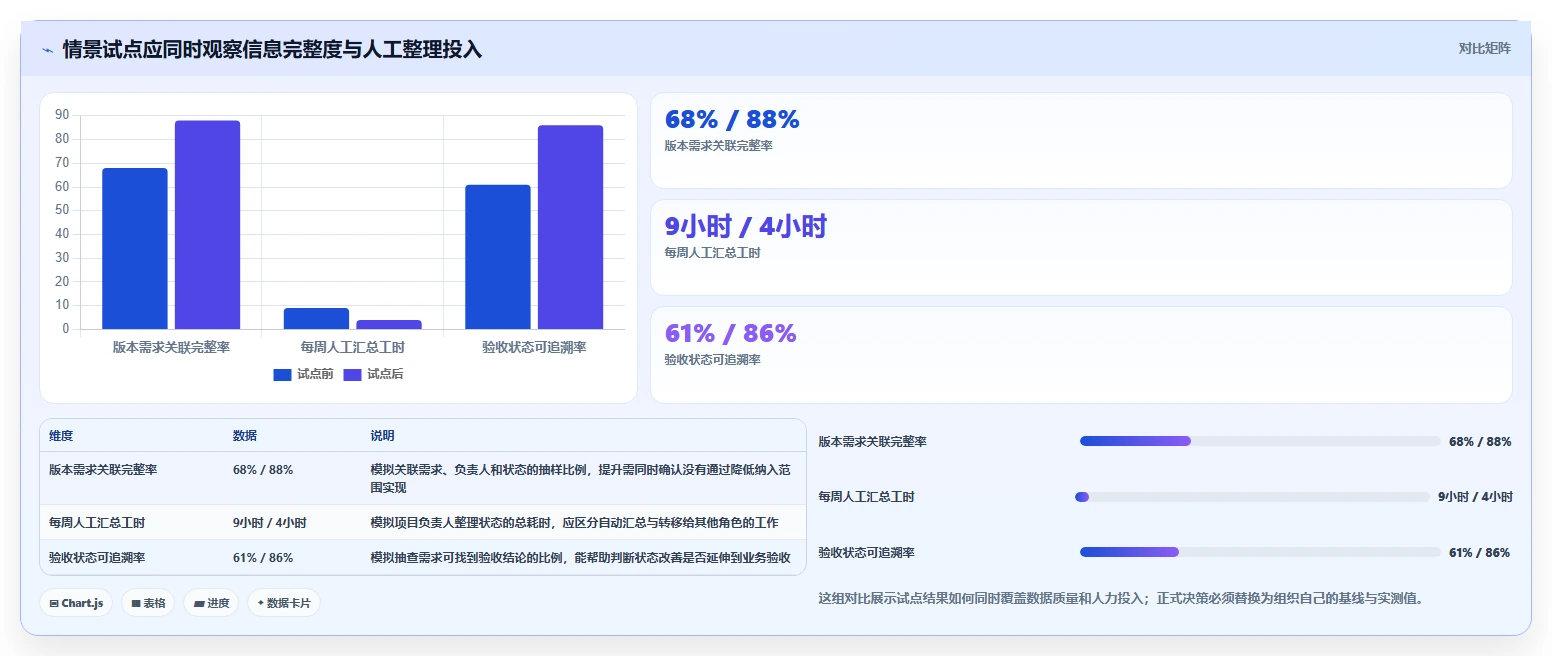Click the 试点前 bar for 每周人工汇总工时
Image resolution: width=1552 pixels, height=656 pixels.
(x=316, y=318)
